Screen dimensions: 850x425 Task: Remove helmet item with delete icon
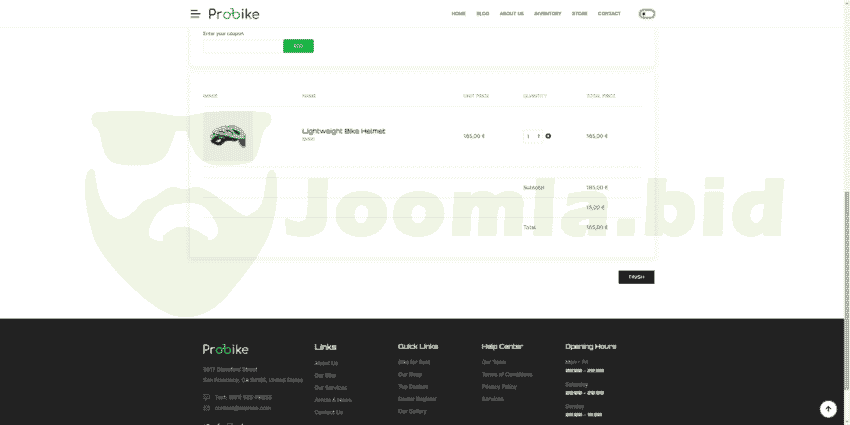(x=548, y=136)
